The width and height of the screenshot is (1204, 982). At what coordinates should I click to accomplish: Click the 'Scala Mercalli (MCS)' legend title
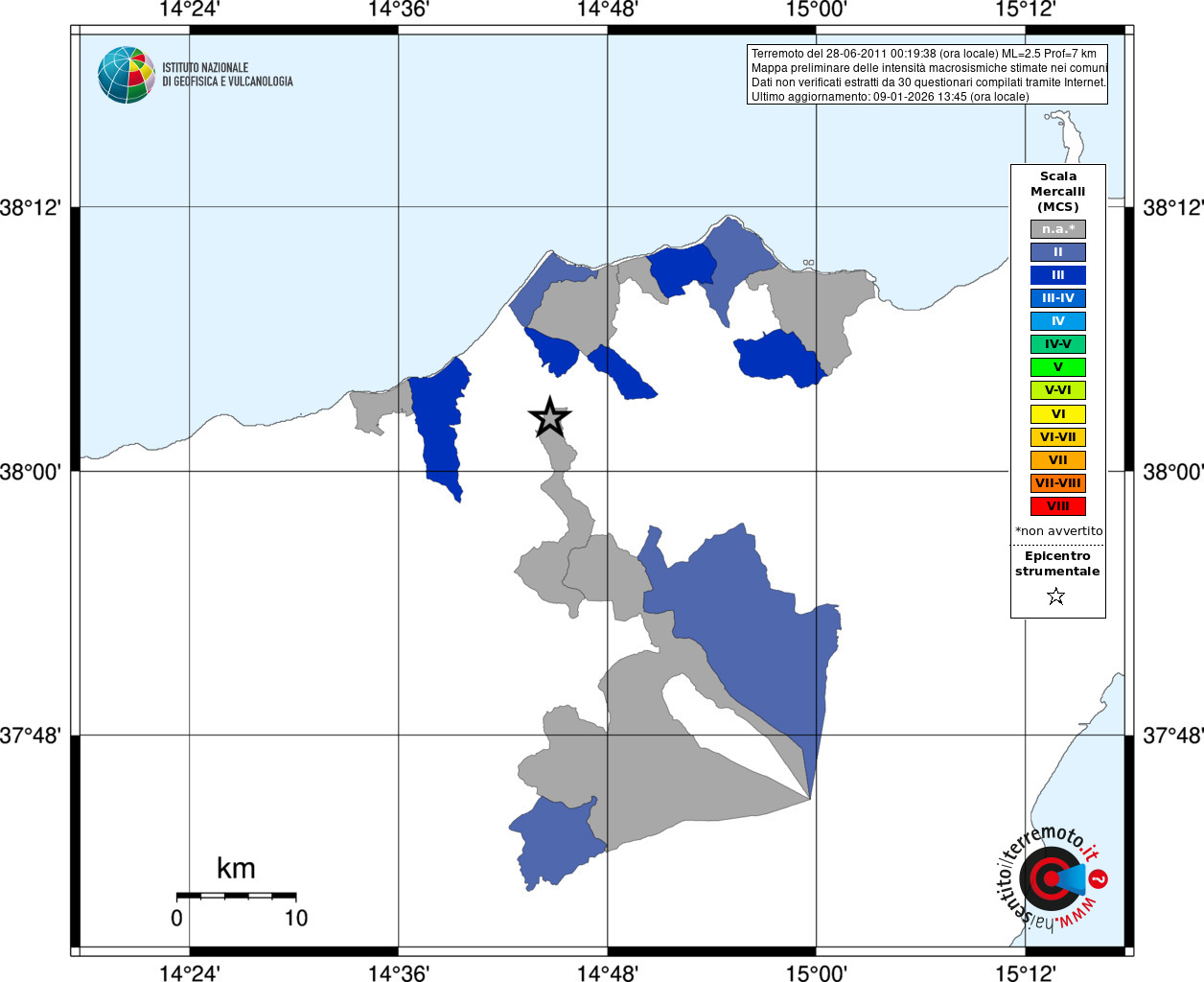click(x=1057, y=192)
